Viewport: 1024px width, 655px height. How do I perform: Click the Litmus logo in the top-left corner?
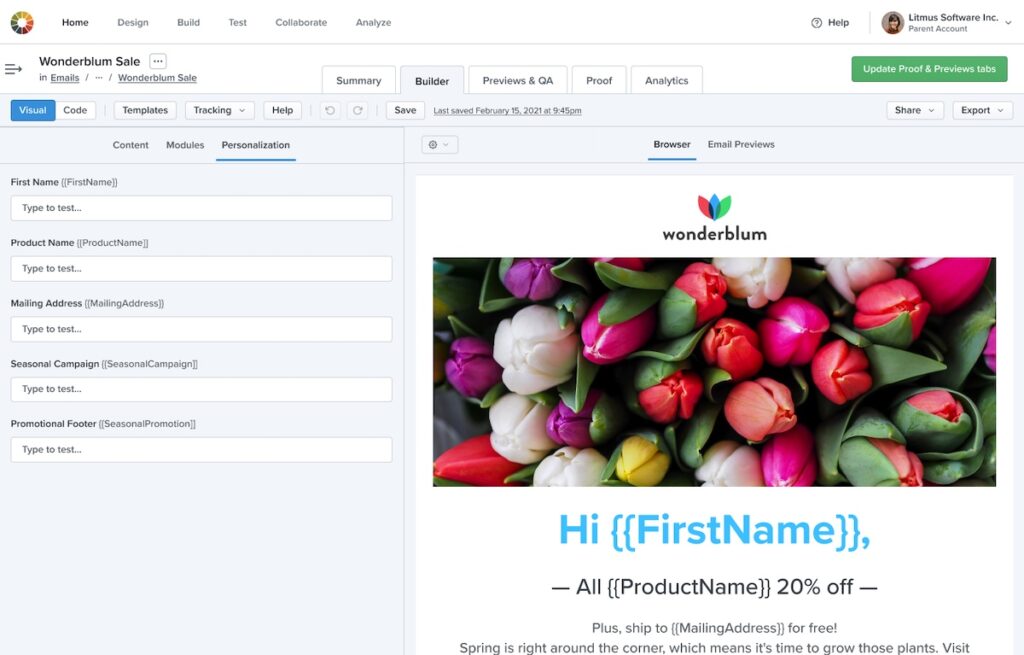[x=21, y=21]
